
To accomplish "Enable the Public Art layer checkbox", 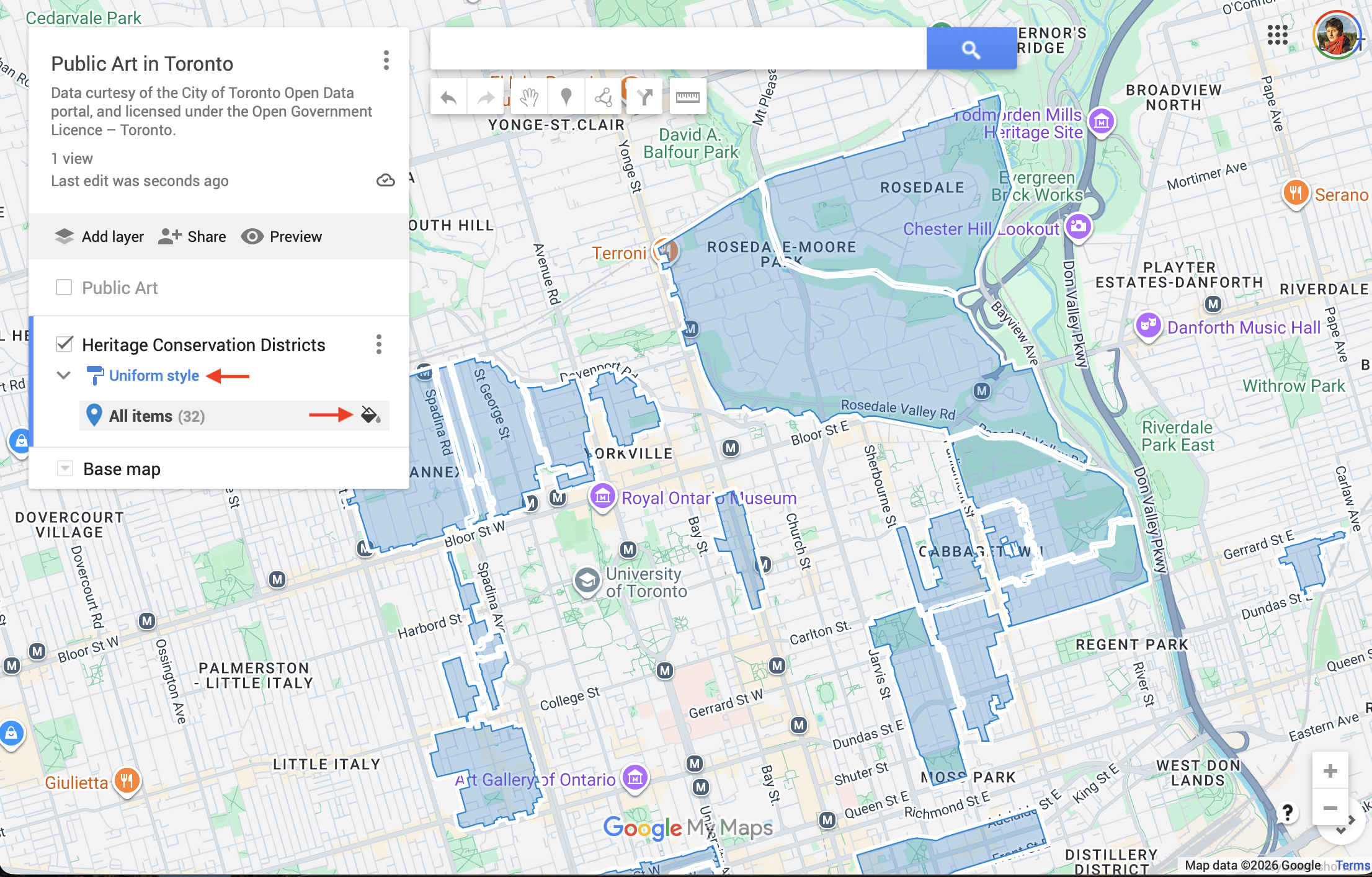I will [x=64, y=288].
